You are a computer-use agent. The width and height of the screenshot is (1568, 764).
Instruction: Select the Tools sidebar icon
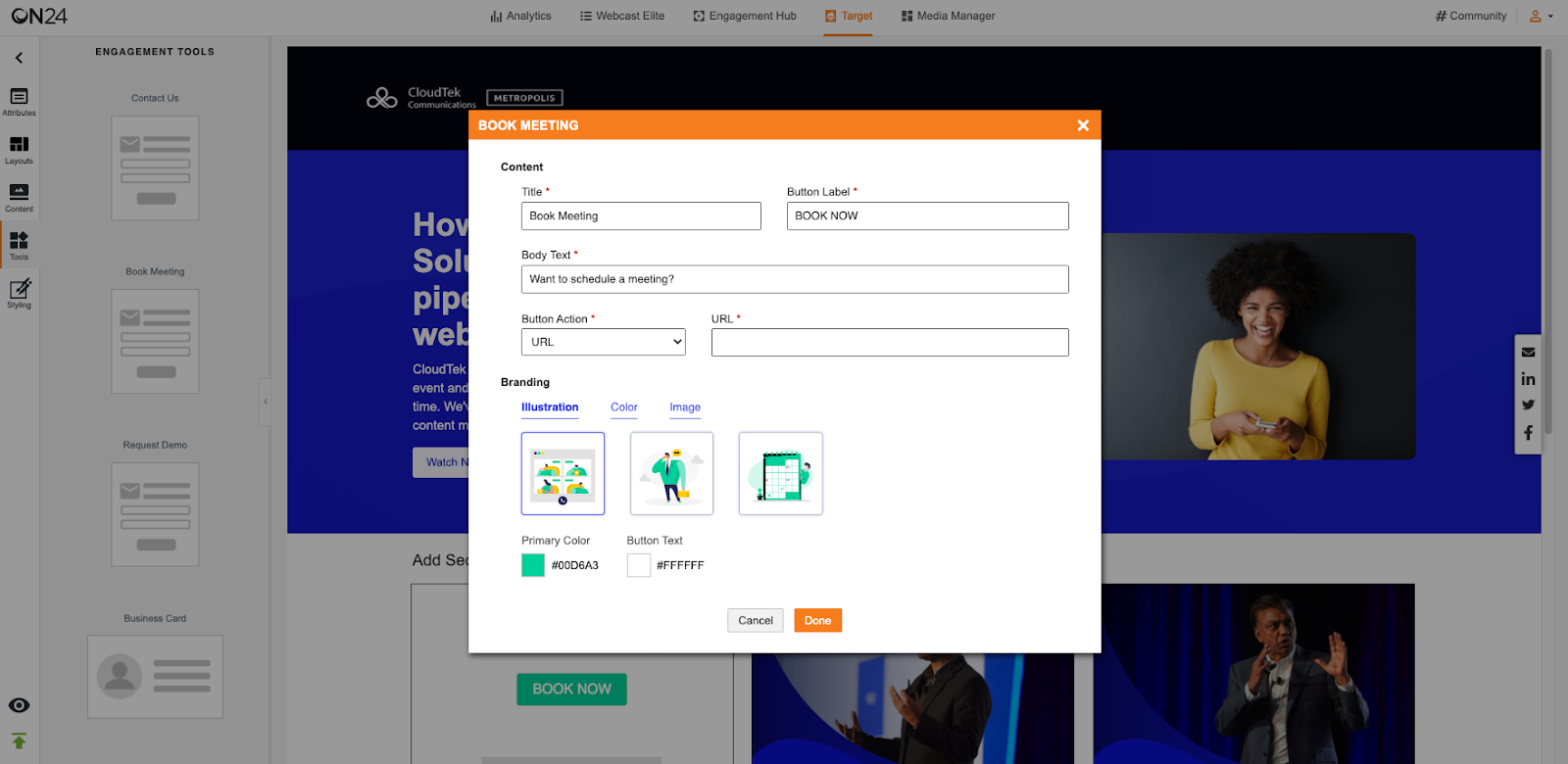tap(19, 246)
